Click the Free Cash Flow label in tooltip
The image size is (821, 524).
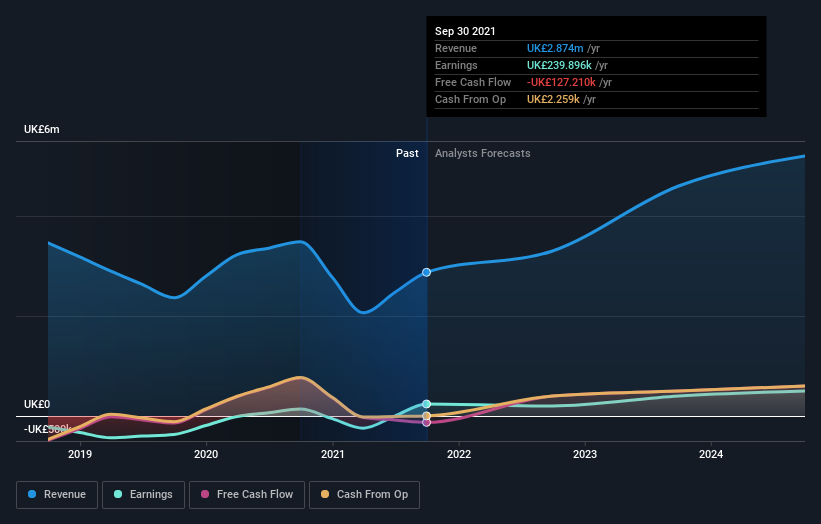click(473, 82)
